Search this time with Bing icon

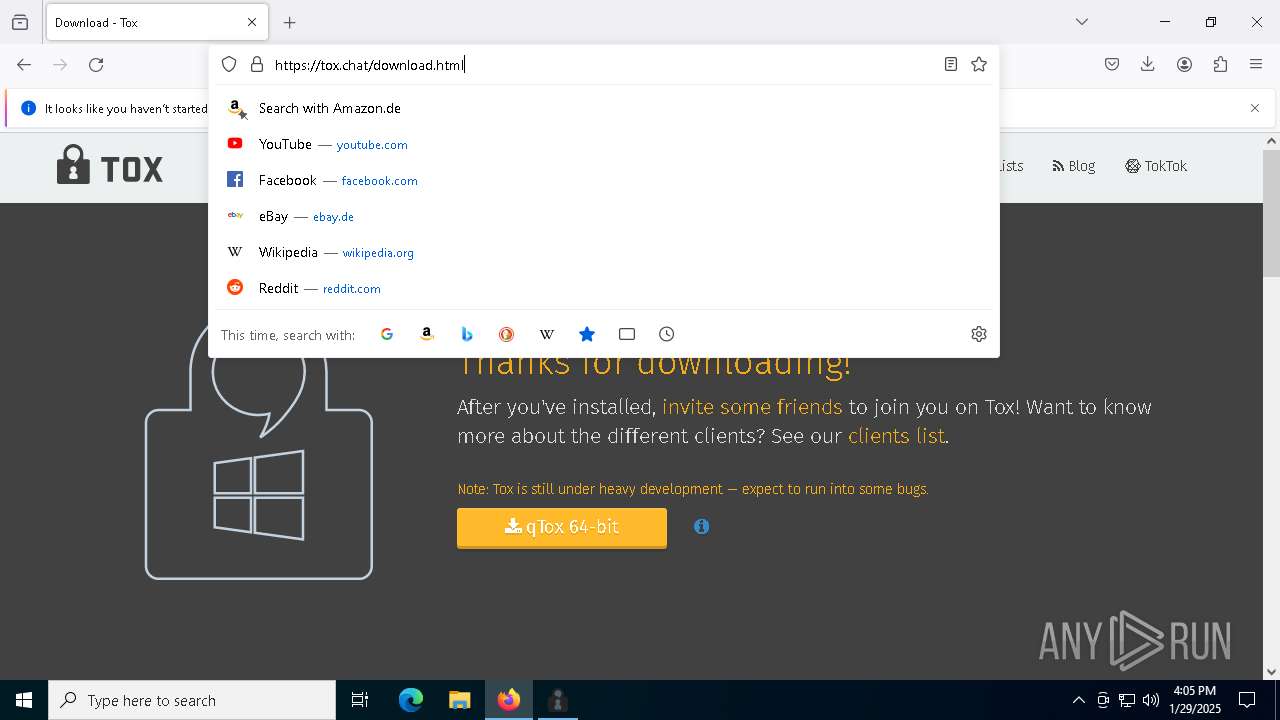[467, 334]
